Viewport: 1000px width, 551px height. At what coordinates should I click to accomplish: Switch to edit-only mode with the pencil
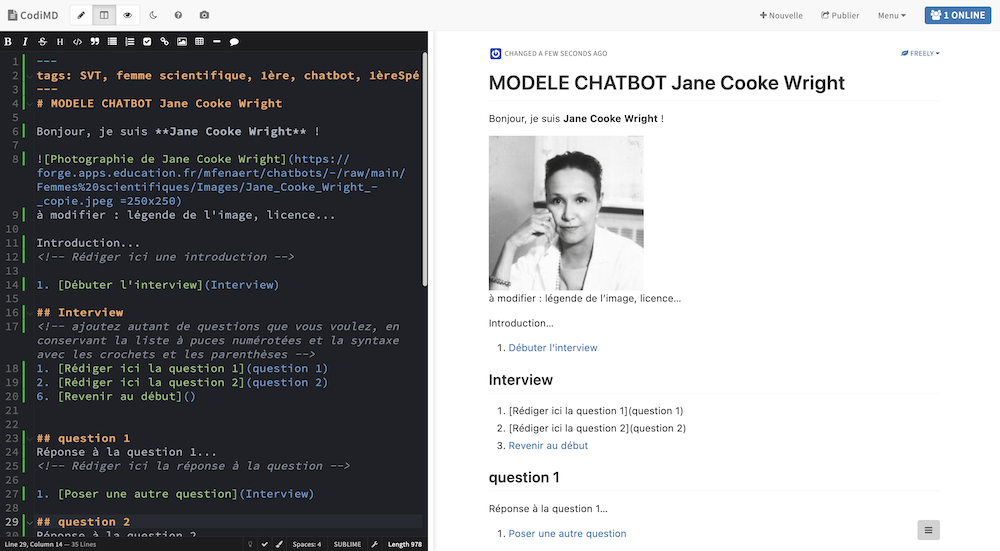point(82,15)
